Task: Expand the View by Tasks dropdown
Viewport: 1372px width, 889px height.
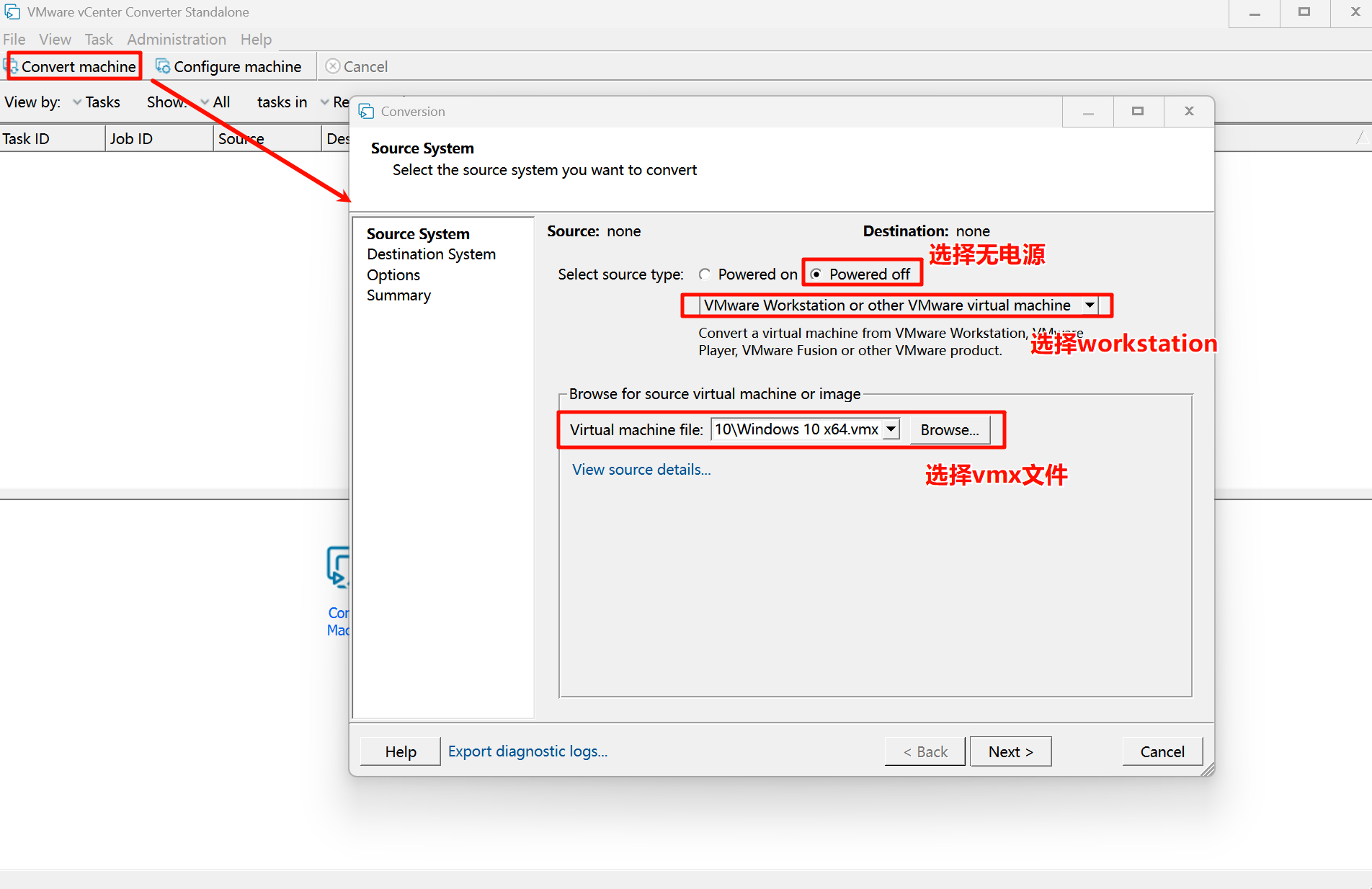Action: tap(78, 102)
